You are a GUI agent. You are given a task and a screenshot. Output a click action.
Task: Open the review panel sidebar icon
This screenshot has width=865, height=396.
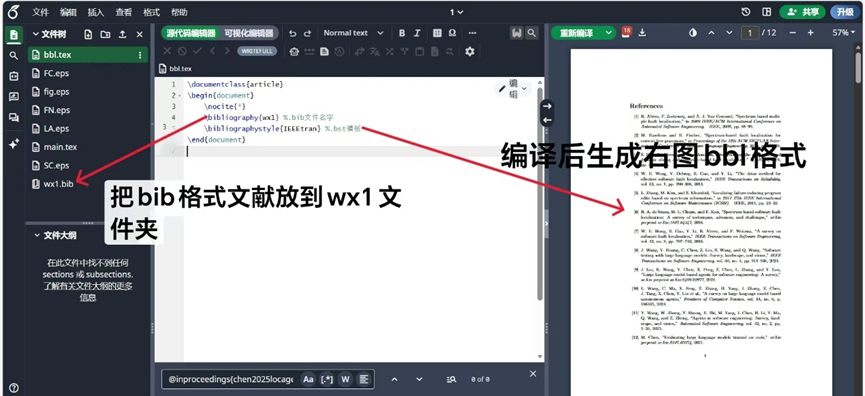point(14,97)
